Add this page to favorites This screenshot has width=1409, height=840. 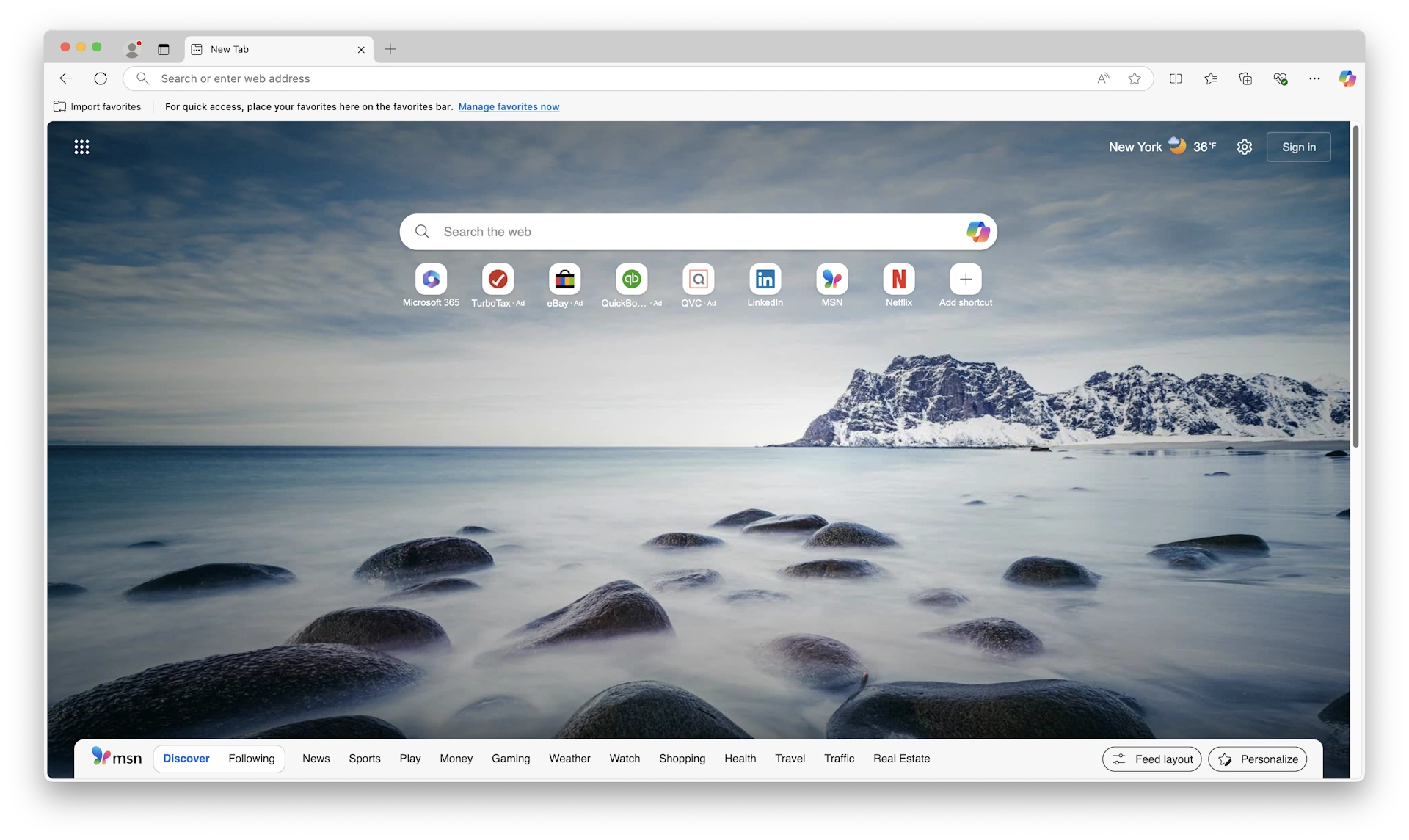[1135, 78]
